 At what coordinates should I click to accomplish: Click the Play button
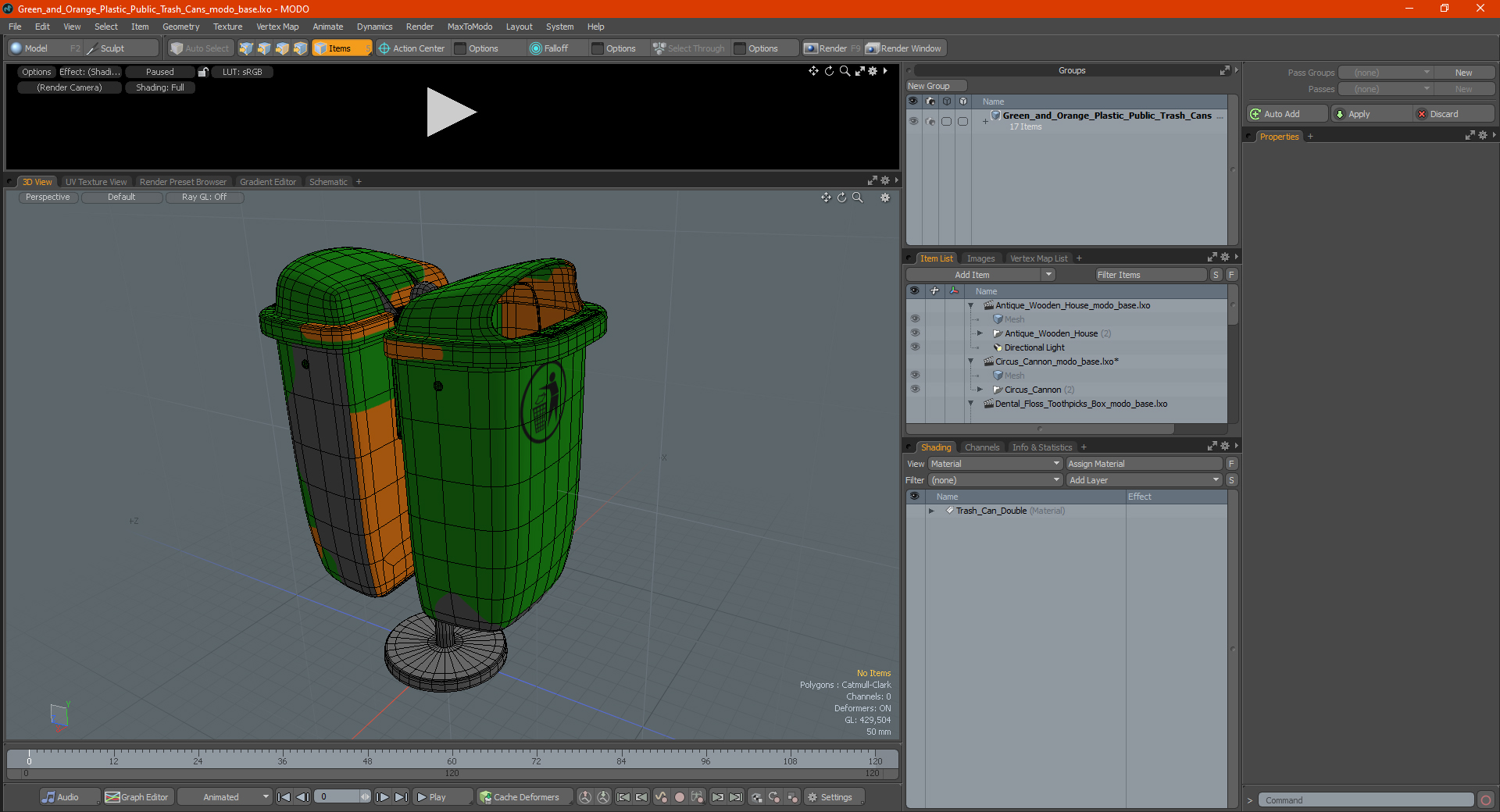(x=442, y=797)
